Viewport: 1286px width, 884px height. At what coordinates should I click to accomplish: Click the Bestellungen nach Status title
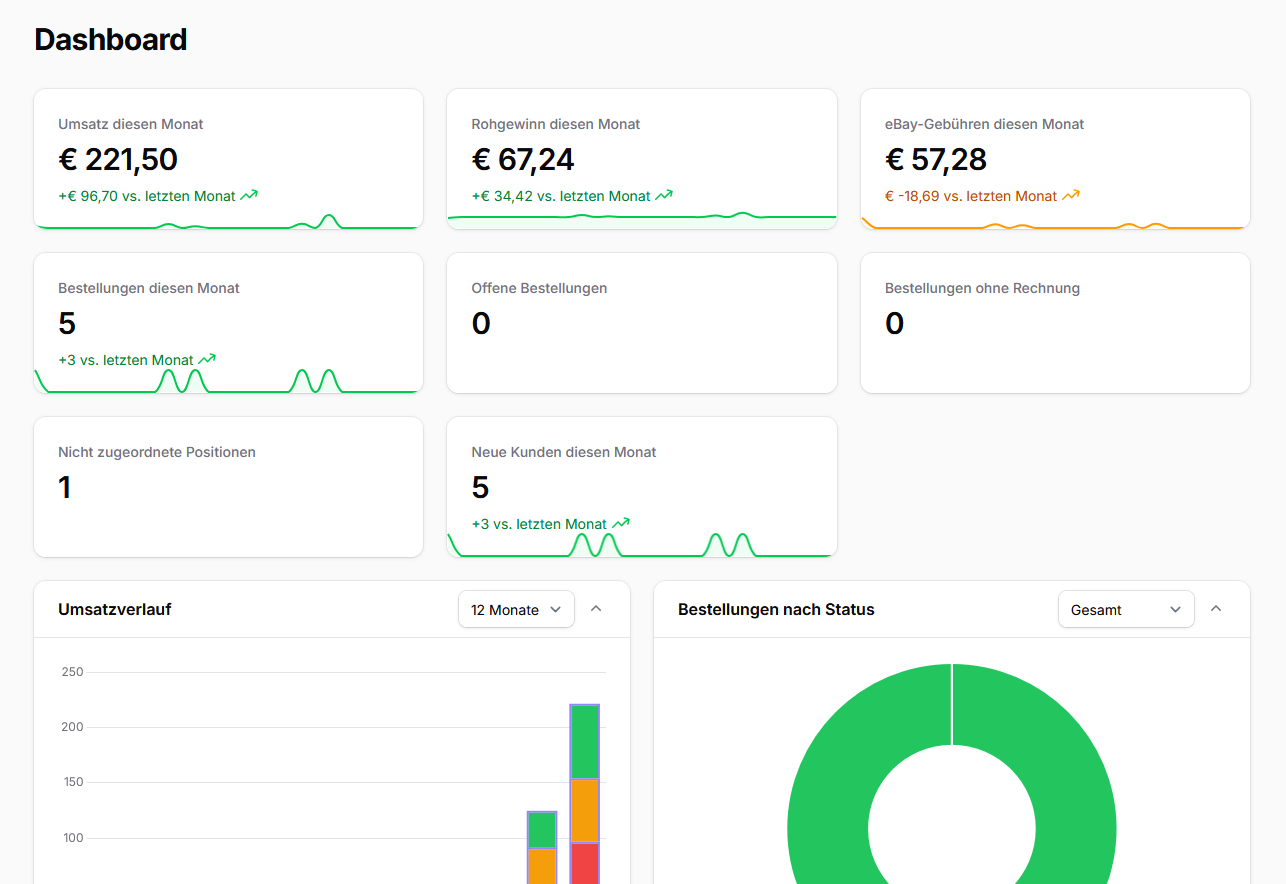[776, 609]
